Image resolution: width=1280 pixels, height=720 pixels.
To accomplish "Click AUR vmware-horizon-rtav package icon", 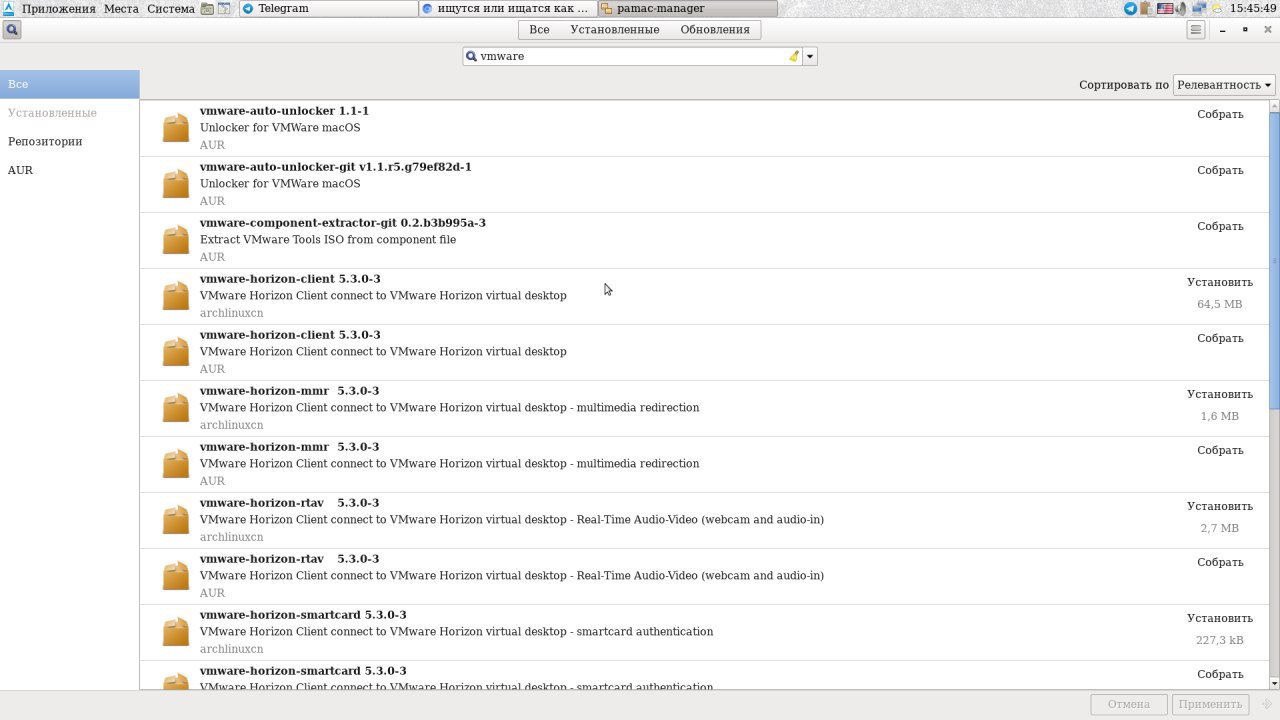I will click(176, 576).
